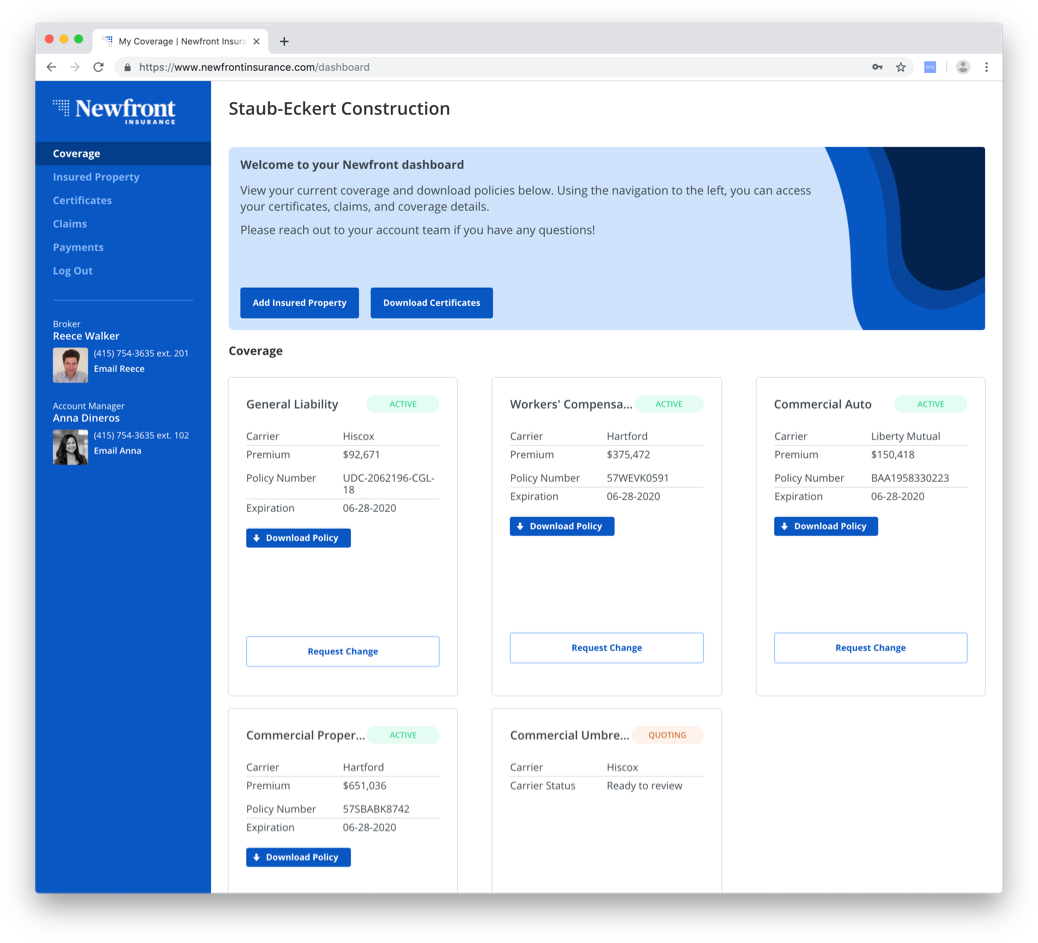Click the General Liability card title

[292, 404]
